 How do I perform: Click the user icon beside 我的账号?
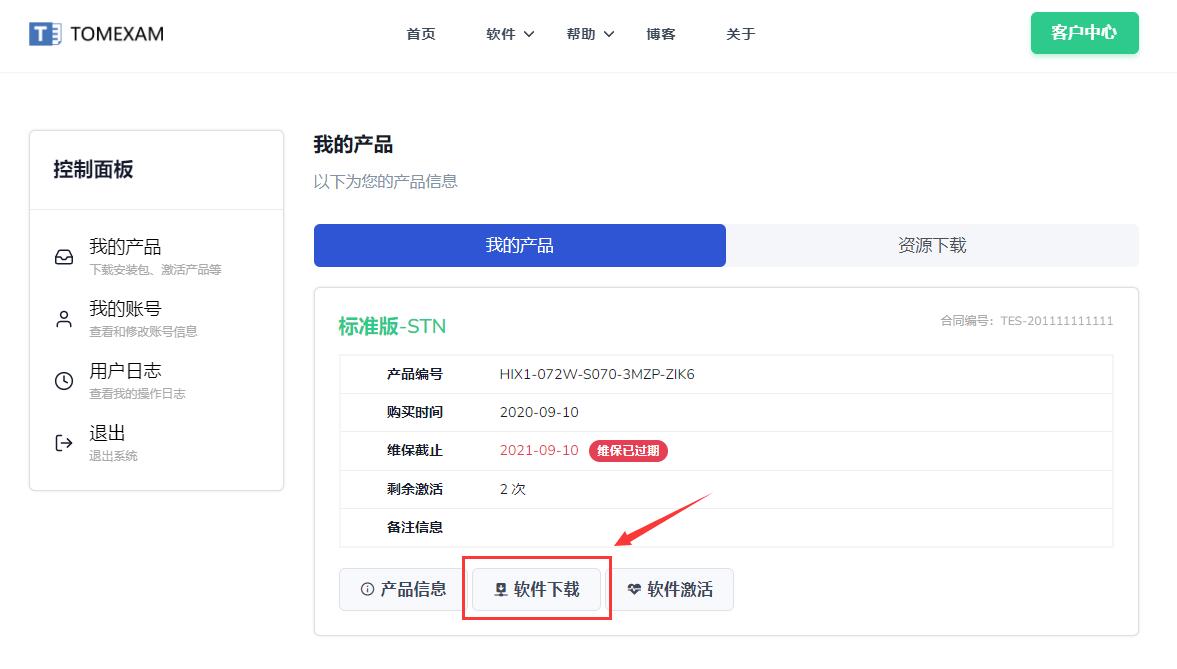click(x=64, y=319)
